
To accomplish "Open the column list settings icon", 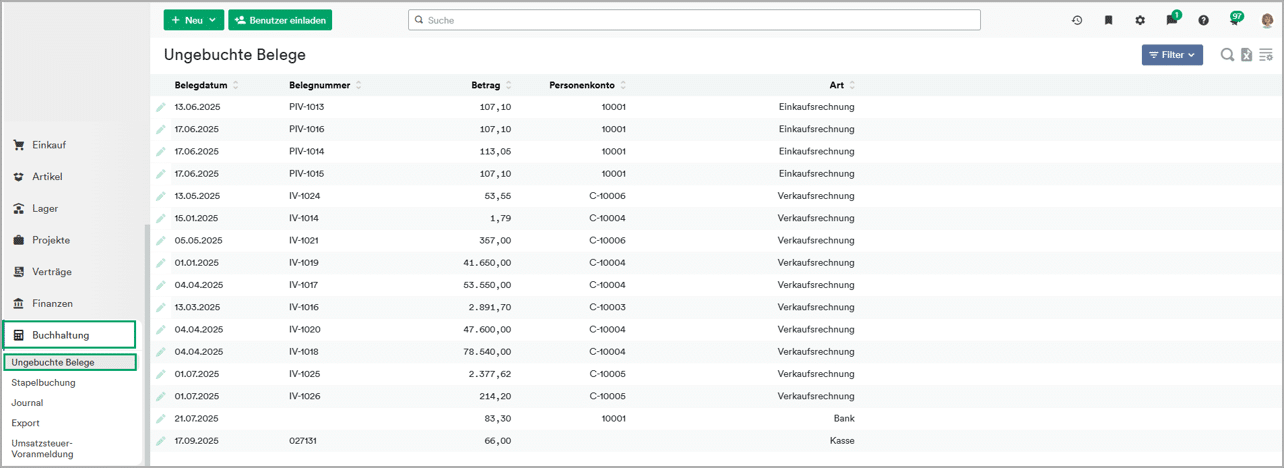I will 1266,55.
